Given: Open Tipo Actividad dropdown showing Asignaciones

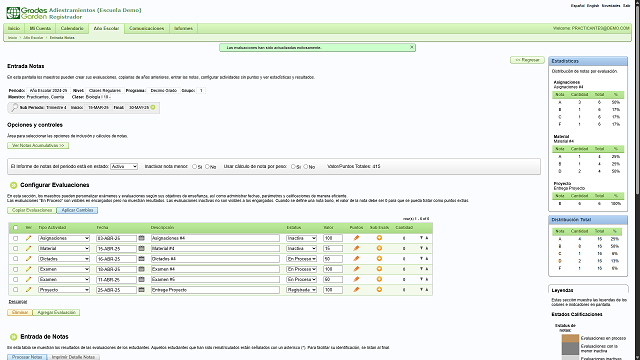Looking at the screenshot, I should tap(64, 238).
